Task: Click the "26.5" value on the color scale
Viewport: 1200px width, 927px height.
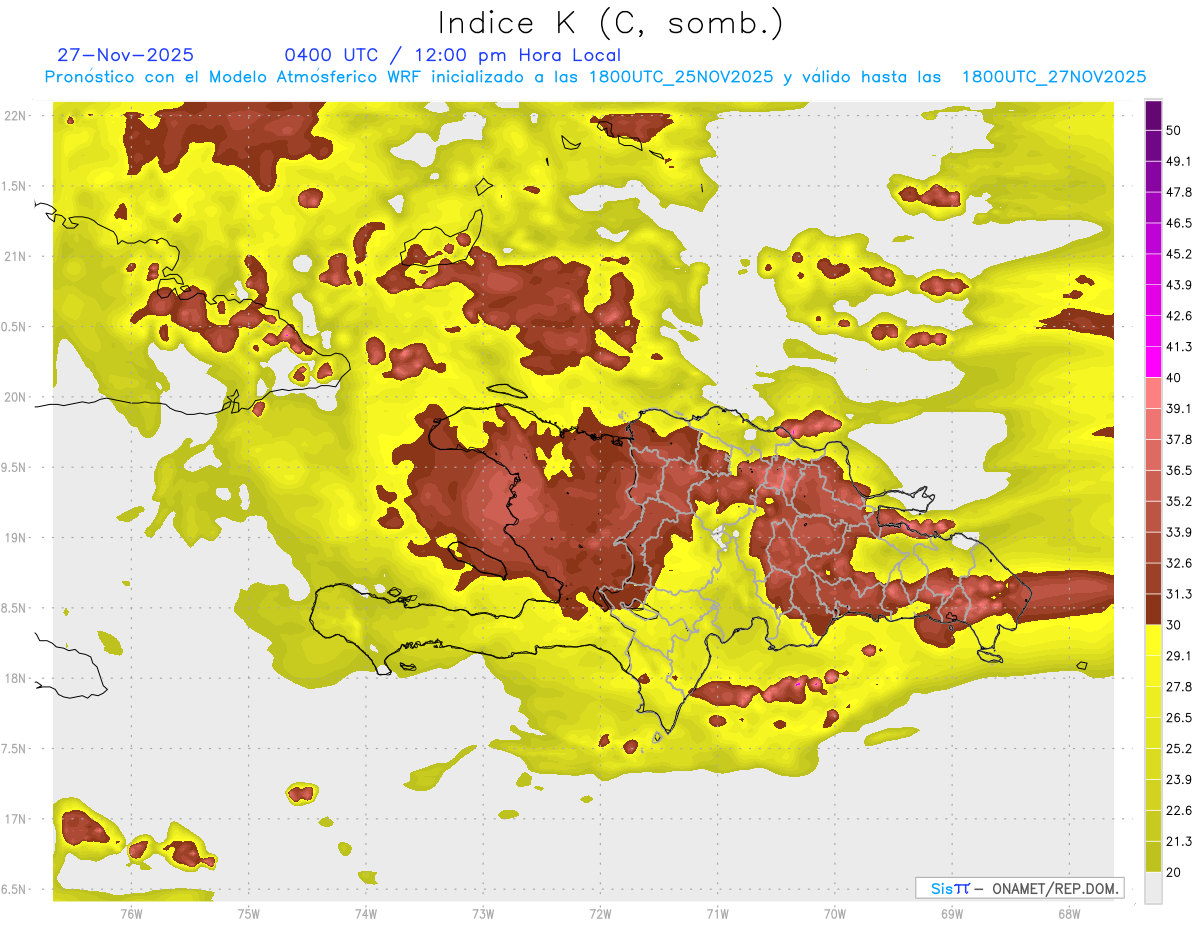Action: click(1180, 717)
